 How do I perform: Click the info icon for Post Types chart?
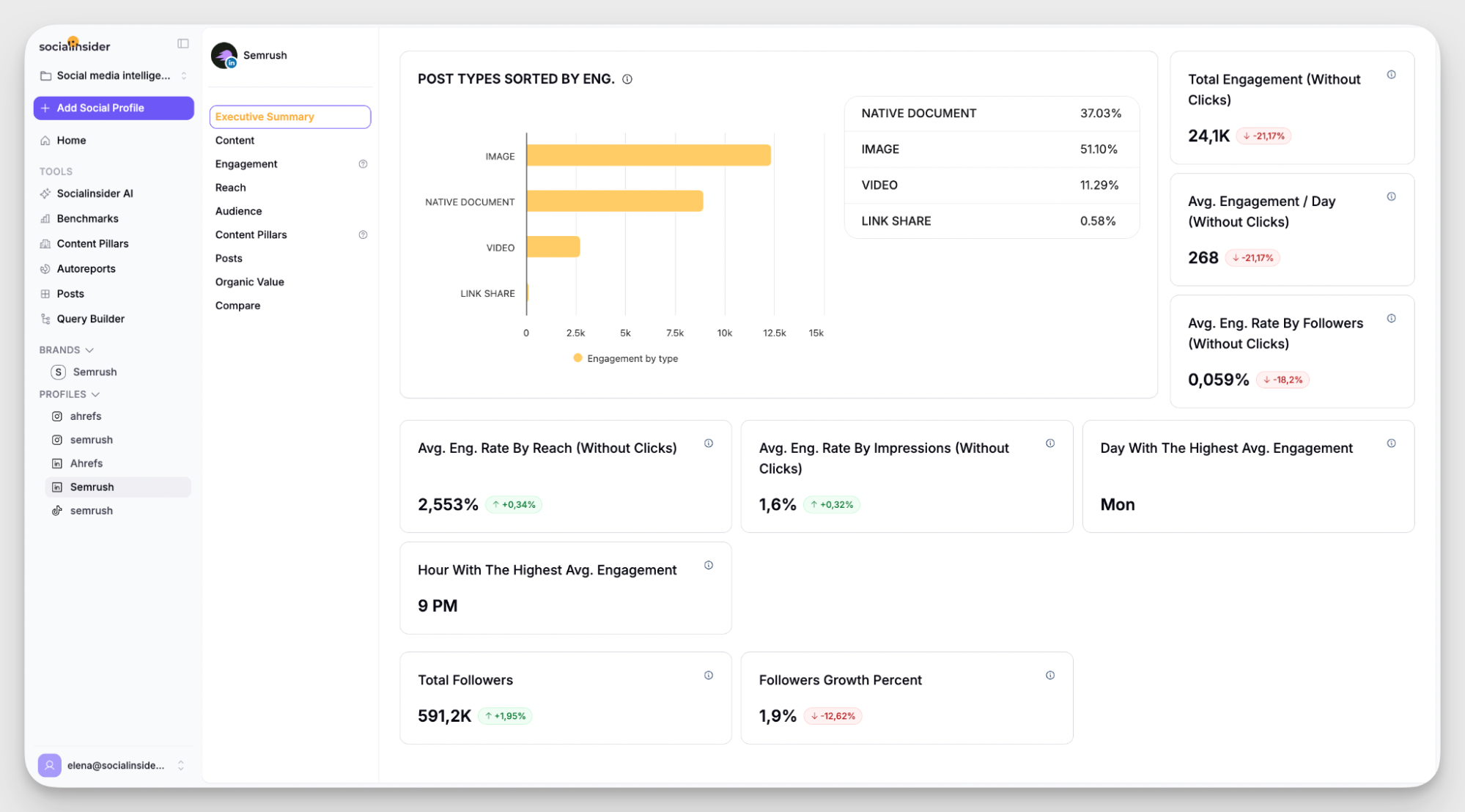click(x=627, y=79)
